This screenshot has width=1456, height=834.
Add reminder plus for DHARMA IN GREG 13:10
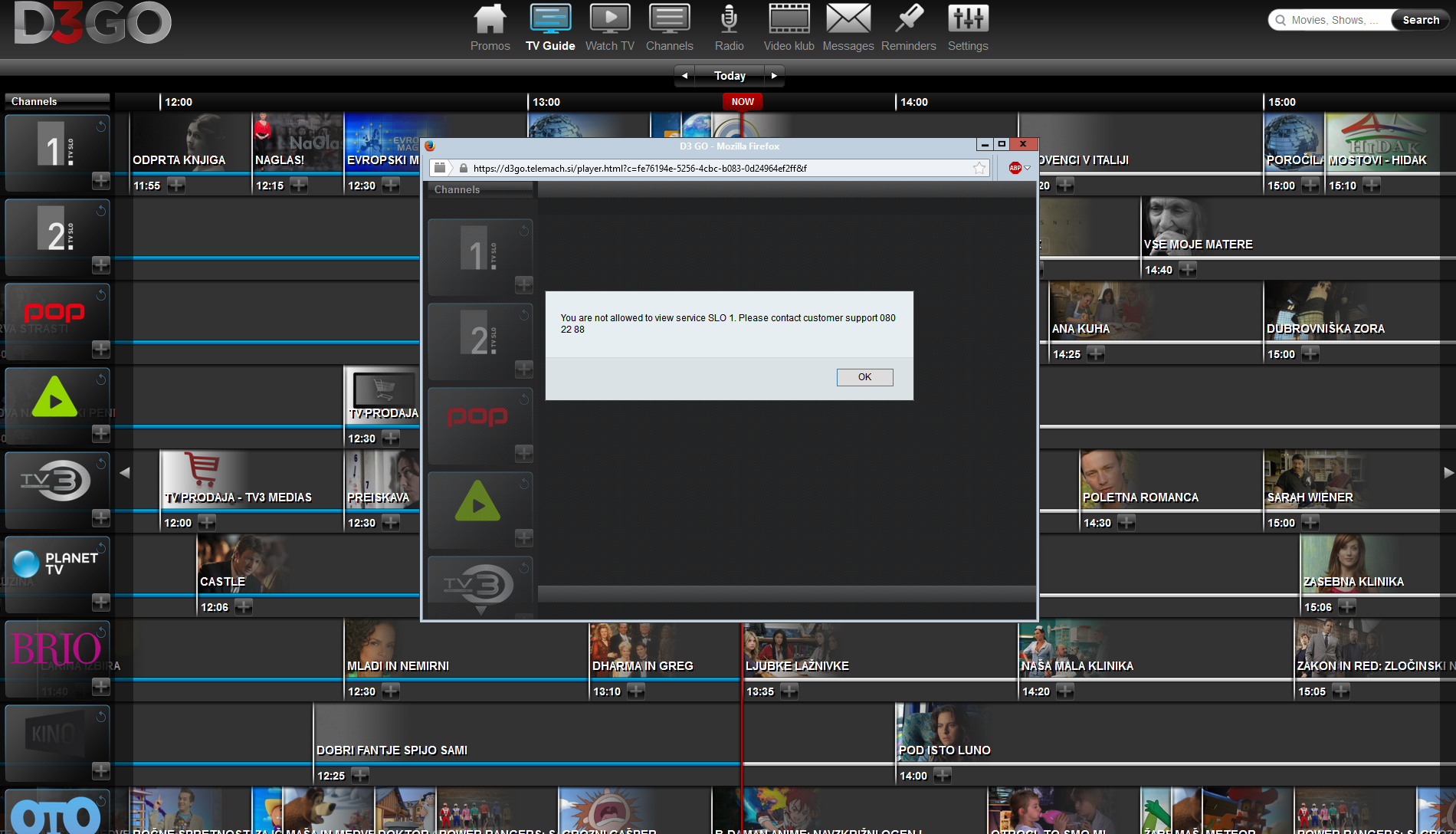pos(636,691)
